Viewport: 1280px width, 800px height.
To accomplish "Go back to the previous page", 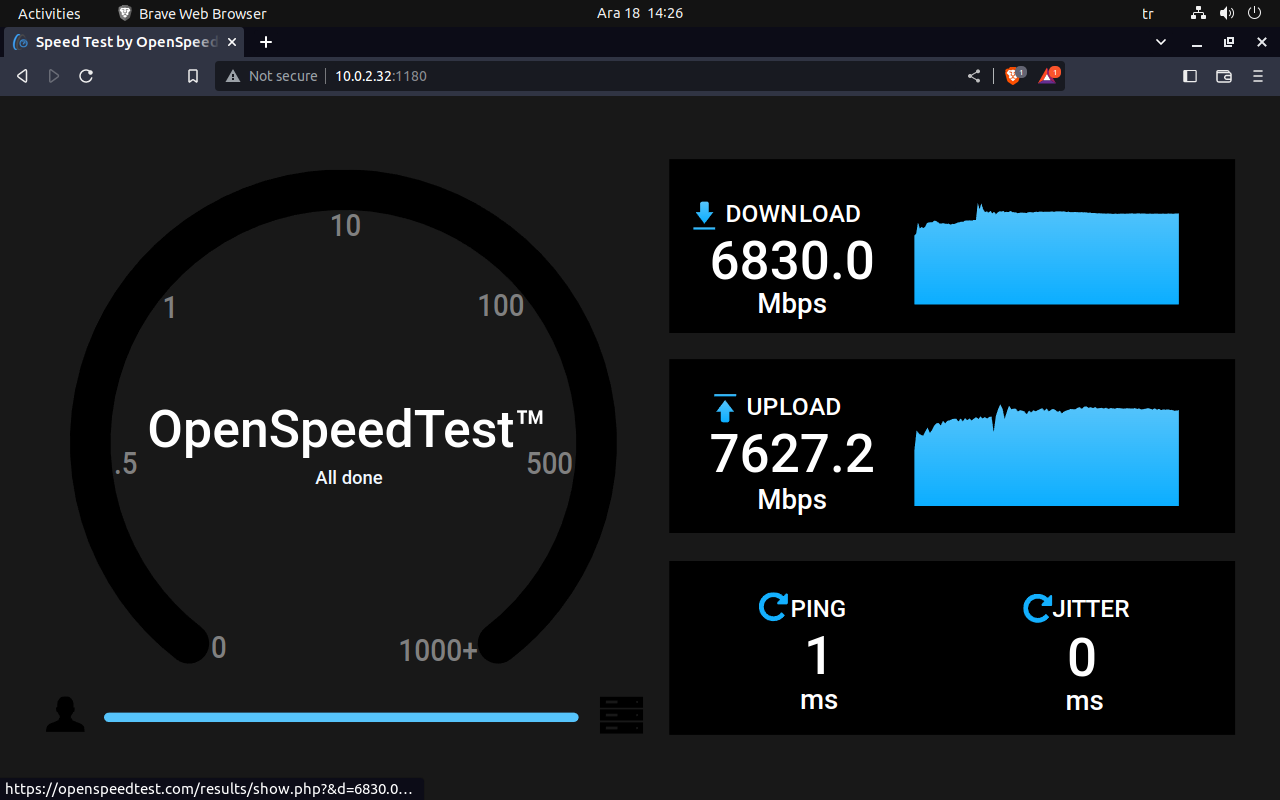I will pos(22,76).
